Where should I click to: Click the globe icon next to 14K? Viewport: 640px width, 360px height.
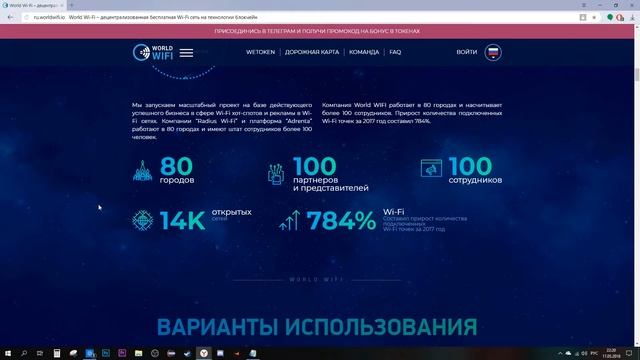[x=142, y=220]
